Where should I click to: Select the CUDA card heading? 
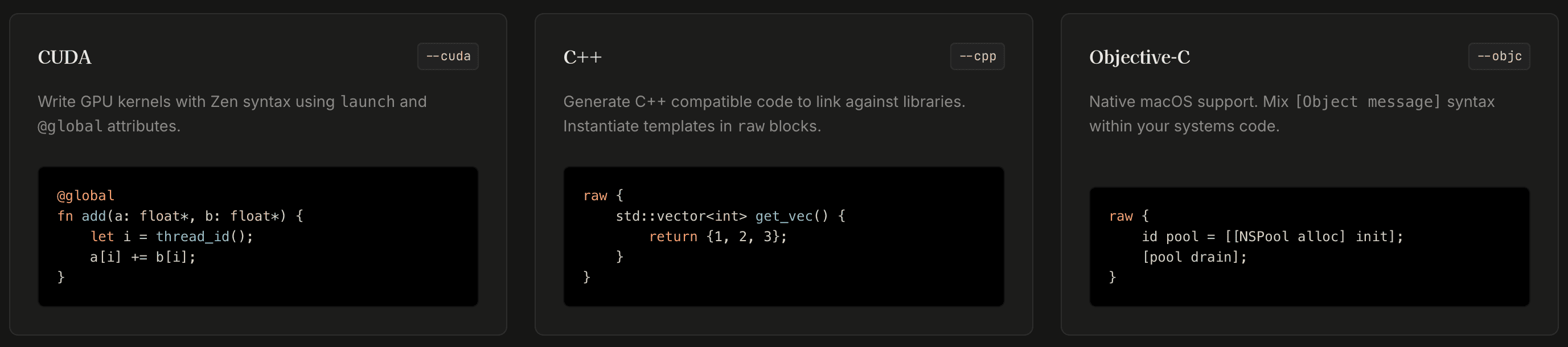[64, 57]
